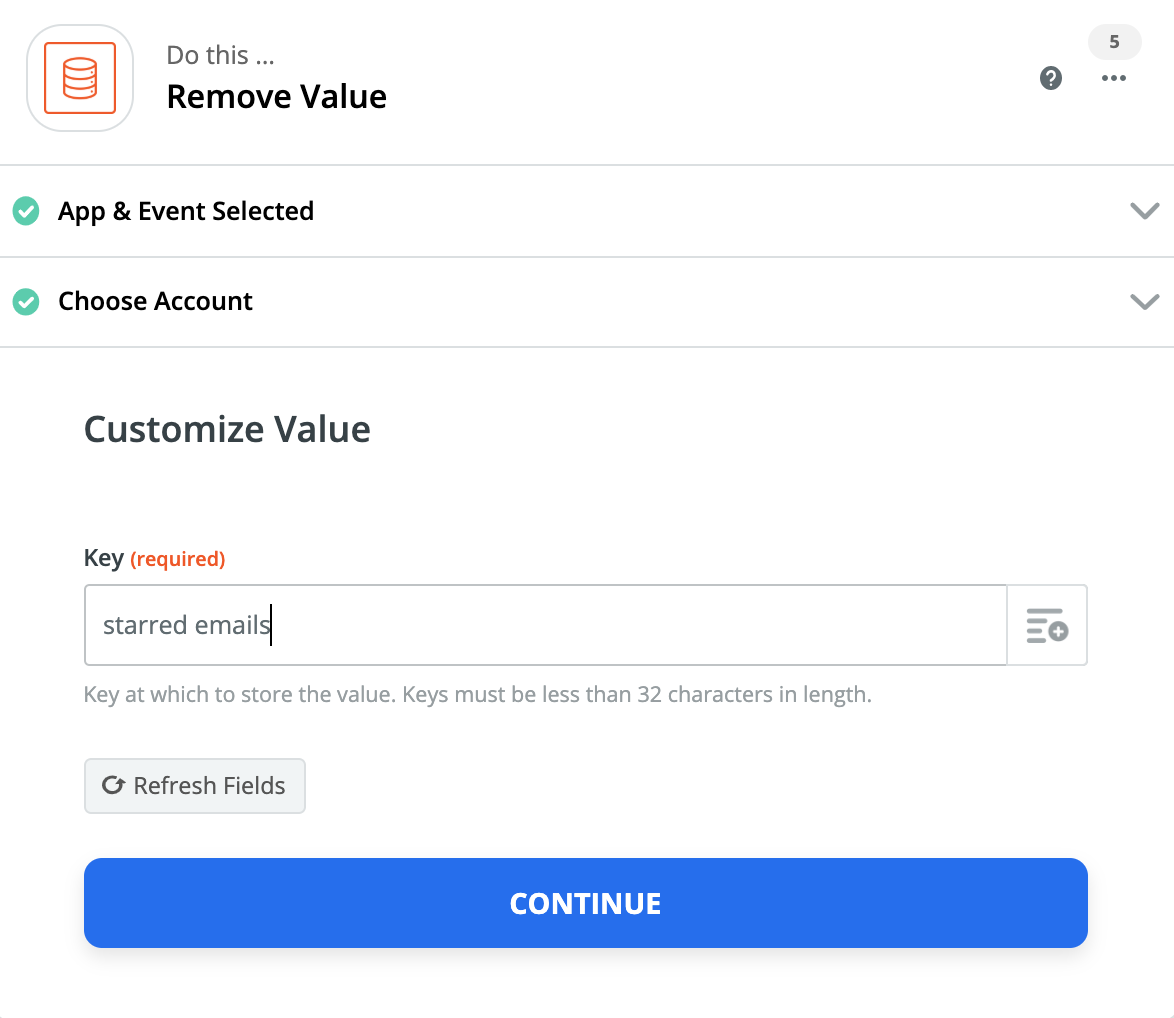The width and height of the screenshot is (1174, 1018).
Task: Click the Key field label
Action: (103, 558)
